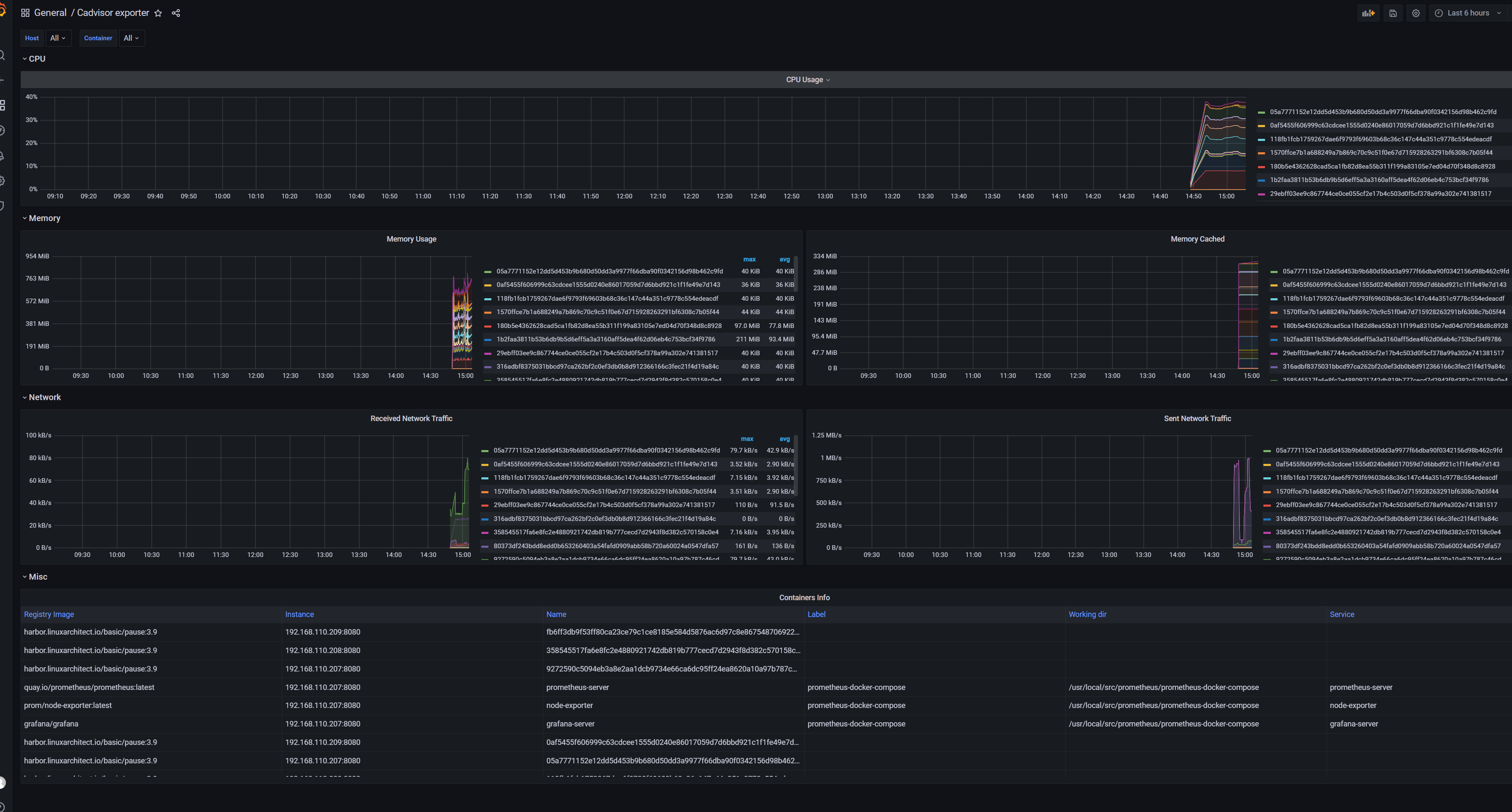Sort table by Name column
1512x812 pixels.
coord(556,614)
